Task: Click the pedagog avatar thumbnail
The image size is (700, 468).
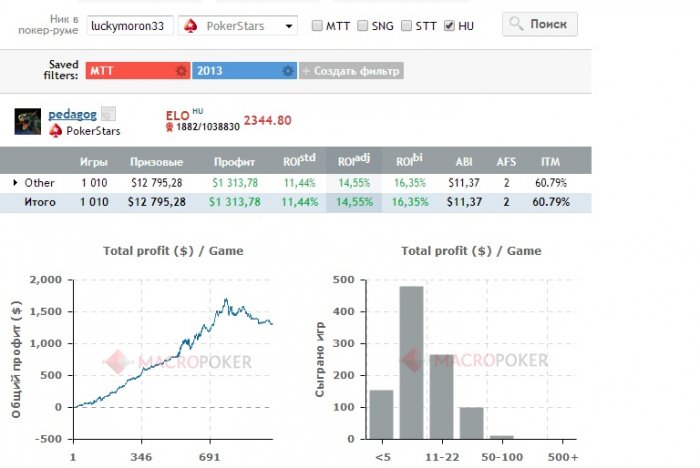Action: (28, 121)
